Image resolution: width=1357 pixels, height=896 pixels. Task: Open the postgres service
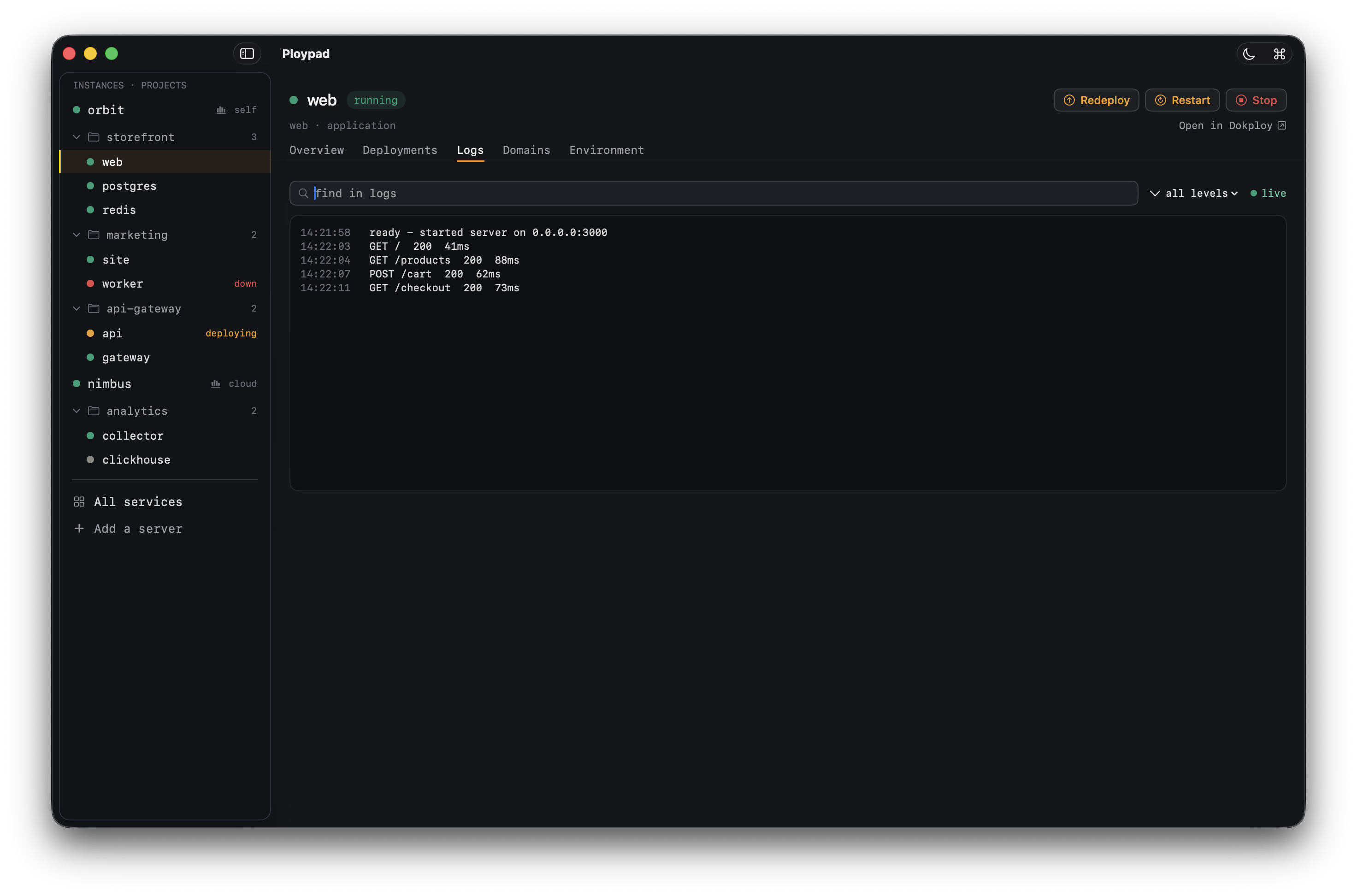(x=165, y=186)
